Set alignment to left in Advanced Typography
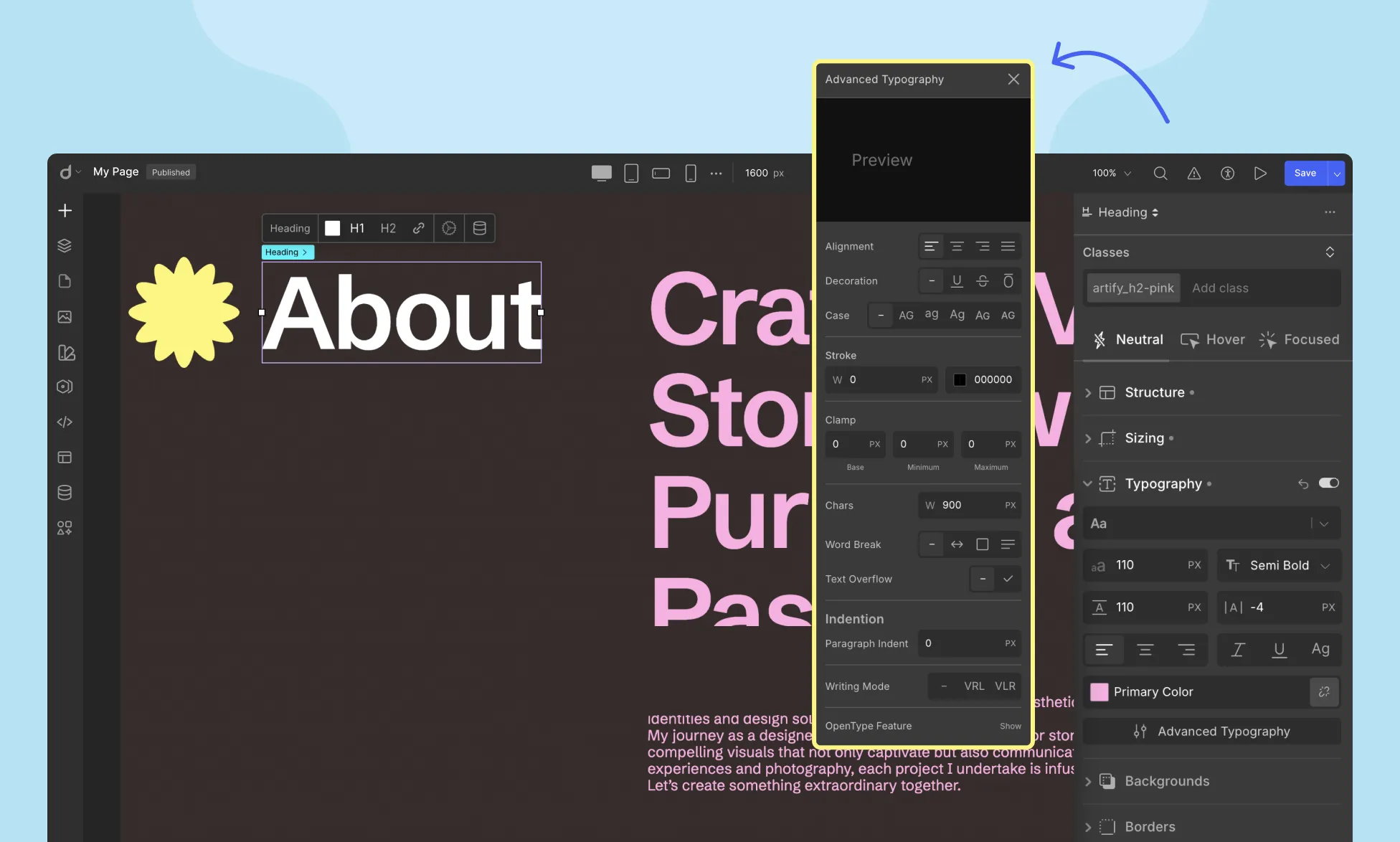 click(x=931, y=246)
